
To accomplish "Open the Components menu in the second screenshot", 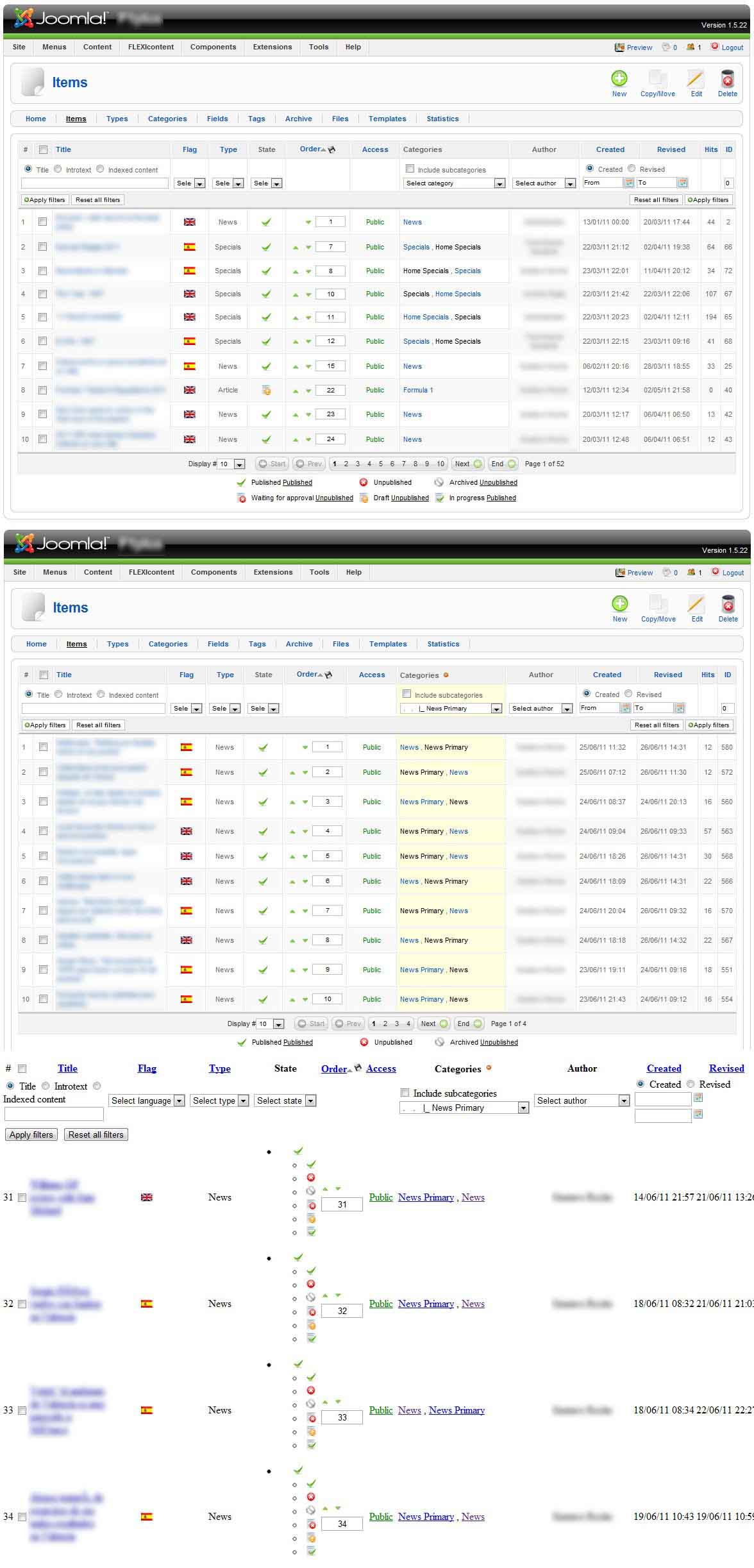I will (214, 572).
